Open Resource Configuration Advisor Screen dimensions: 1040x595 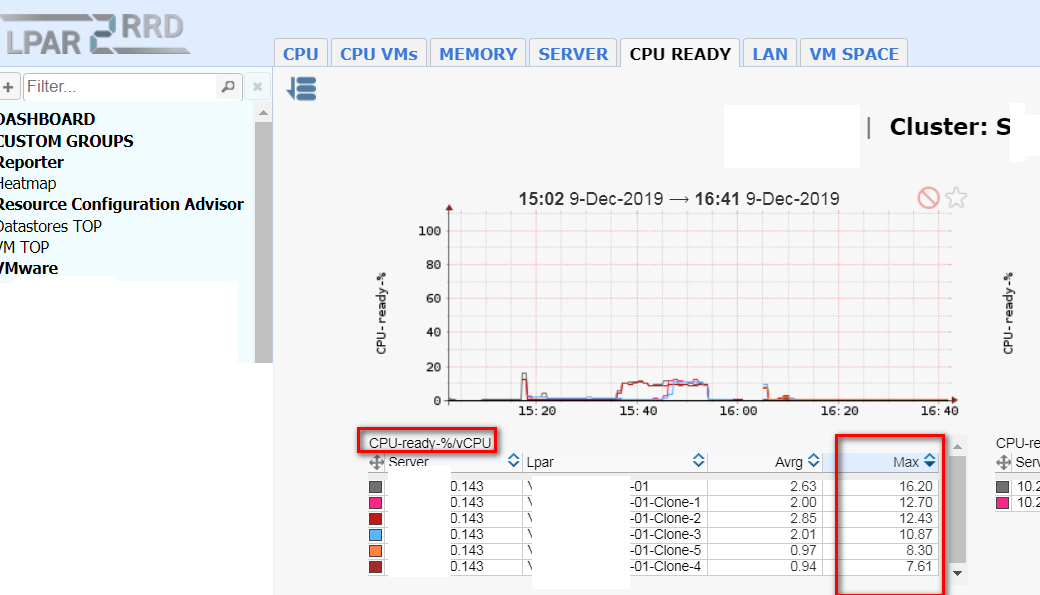pyautogui.click(x=123, y=204)
